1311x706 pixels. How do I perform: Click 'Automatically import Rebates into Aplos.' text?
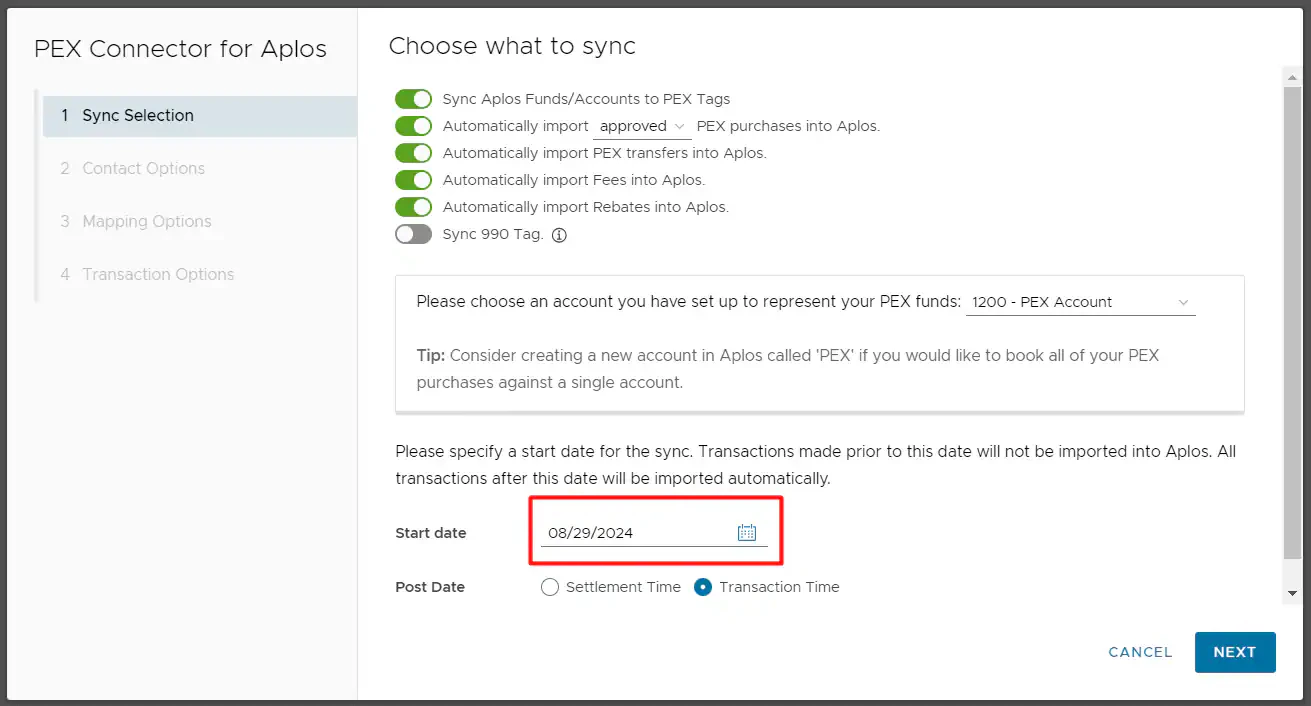click(586, 207)
